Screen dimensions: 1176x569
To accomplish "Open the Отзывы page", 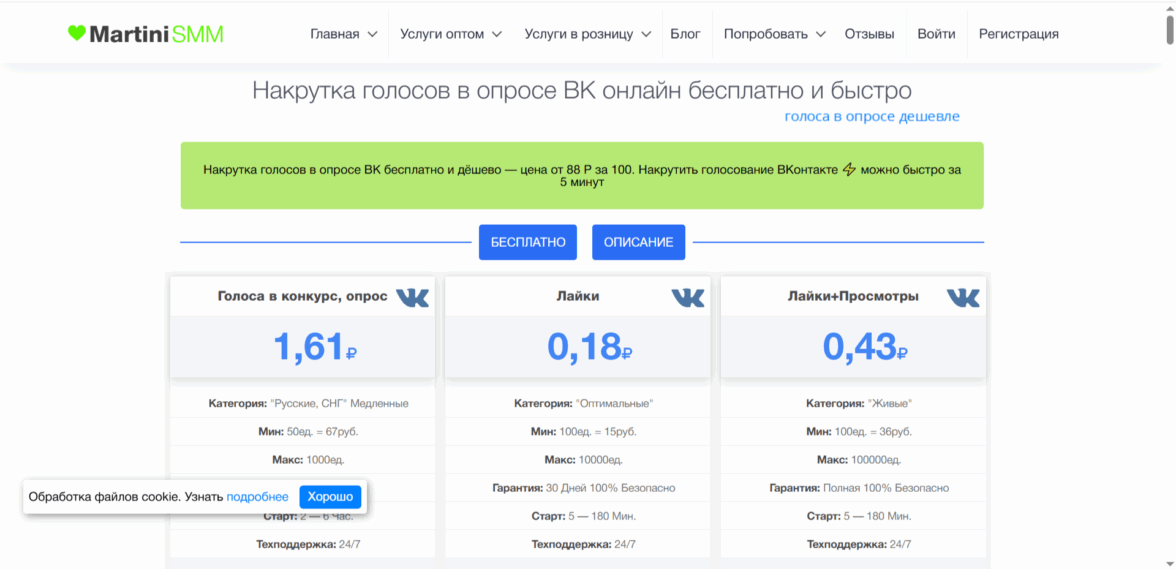I will pos(869,34).
